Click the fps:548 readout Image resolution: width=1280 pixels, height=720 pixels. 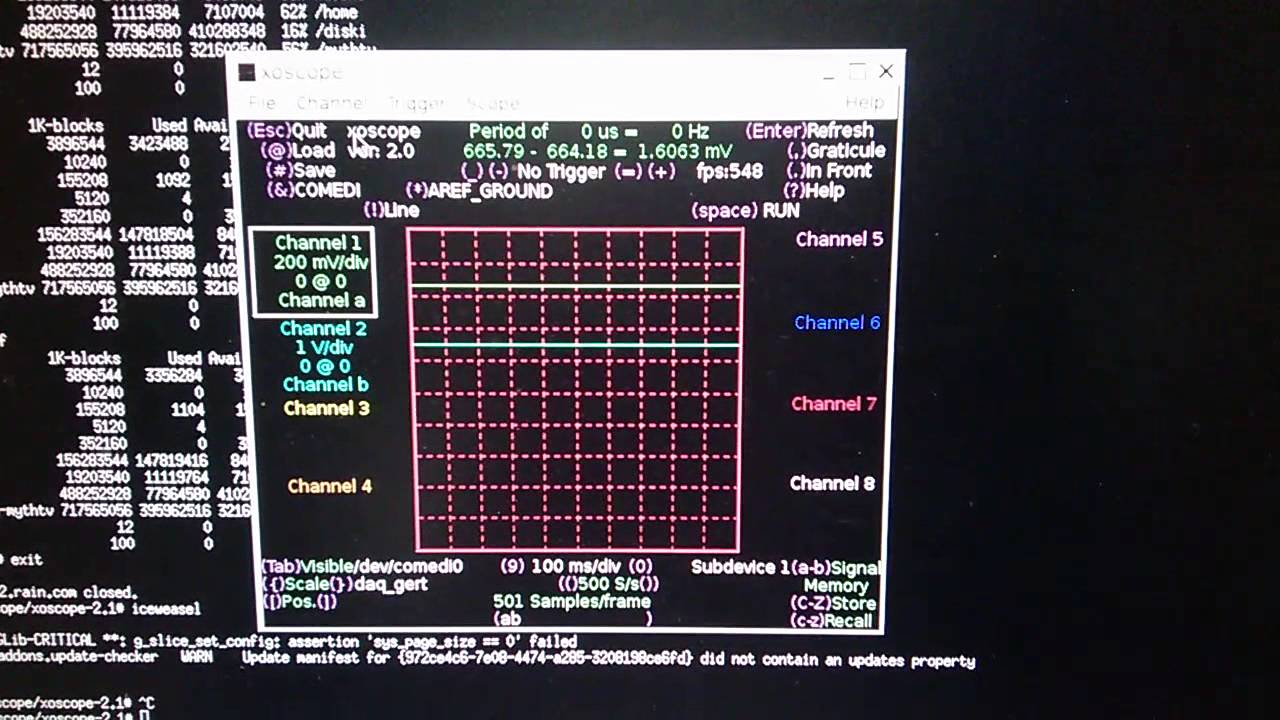point(729,171)
